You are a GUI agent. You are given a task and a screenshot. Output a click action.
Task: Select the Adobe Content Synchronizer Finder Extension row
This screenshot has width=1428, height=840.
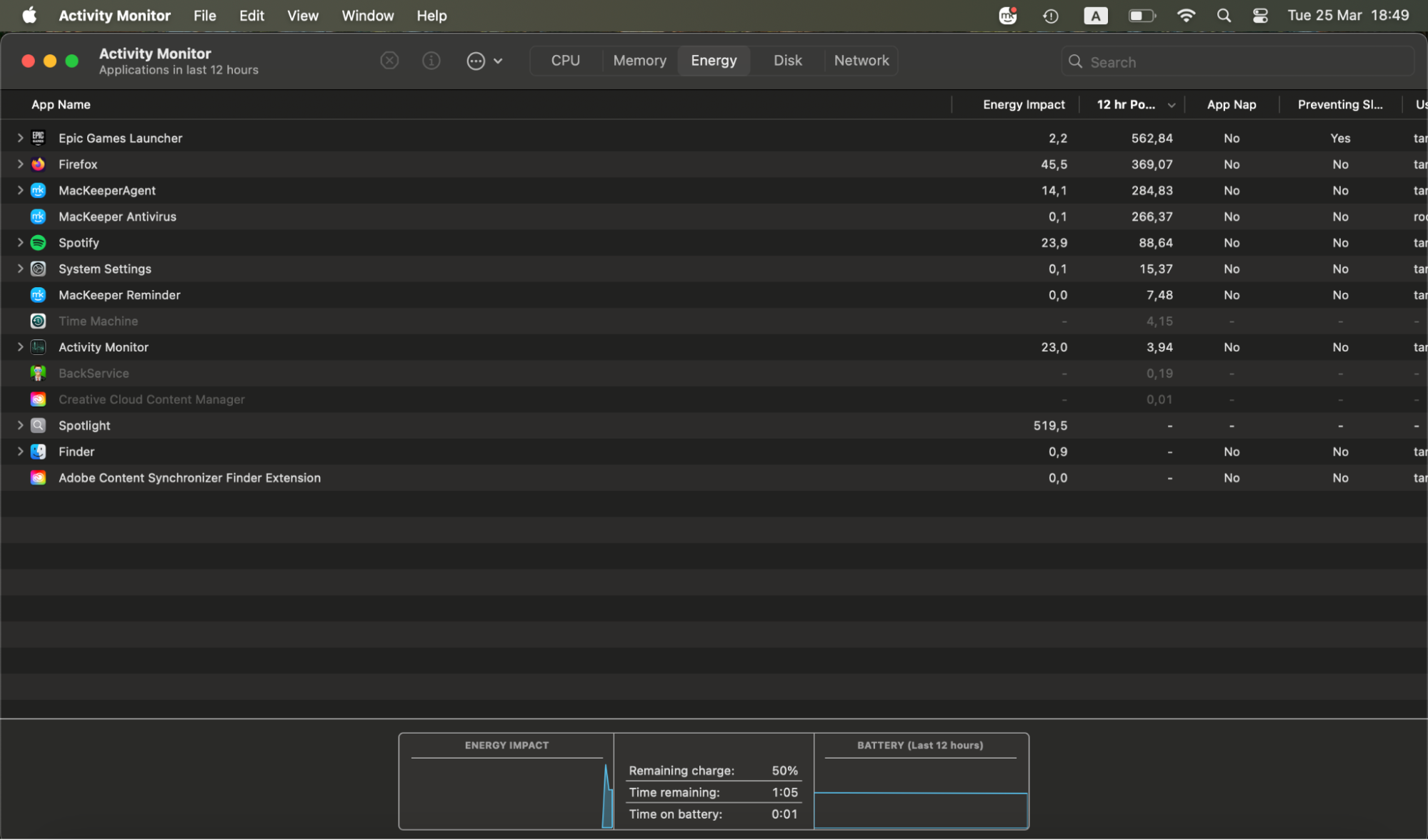189,478
